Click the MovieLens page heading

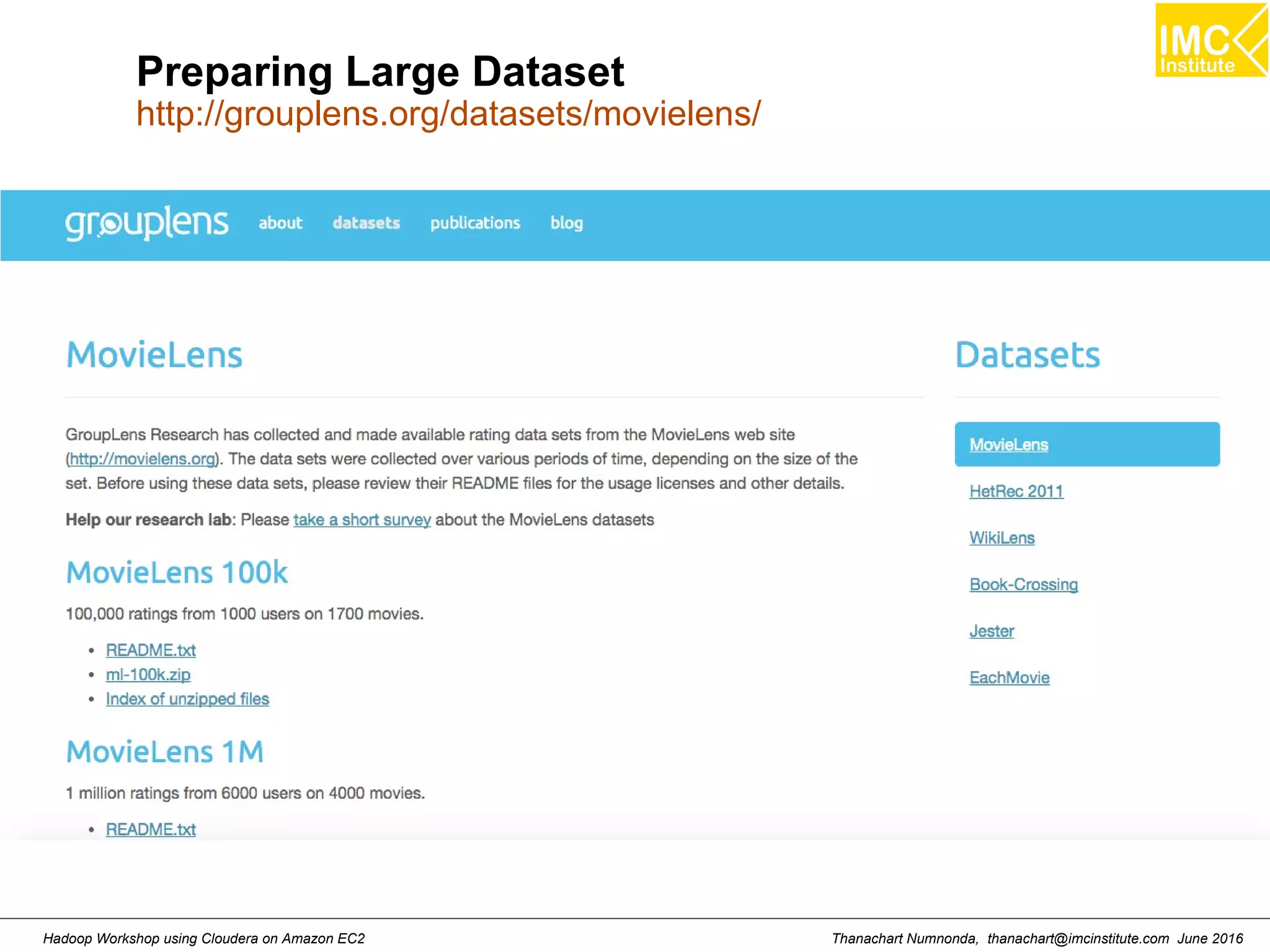154,355
